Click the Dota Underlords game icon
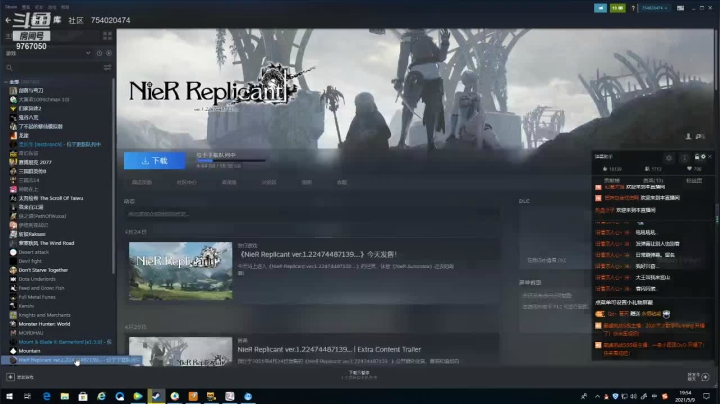Viewport: 720px width, 404px height. point(13,279)
